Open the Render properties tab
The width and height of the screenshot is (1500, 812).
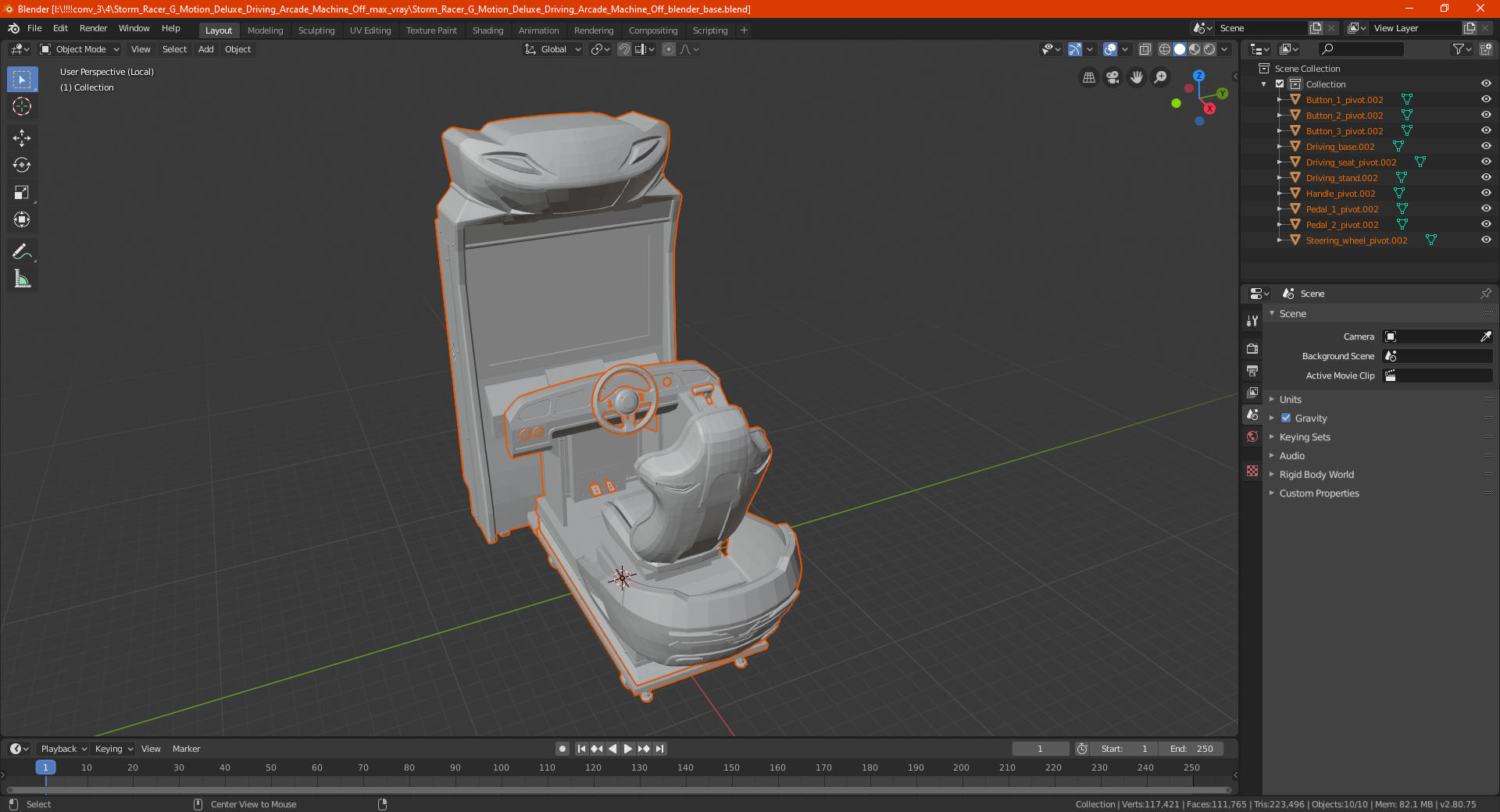pos(1252,348)
